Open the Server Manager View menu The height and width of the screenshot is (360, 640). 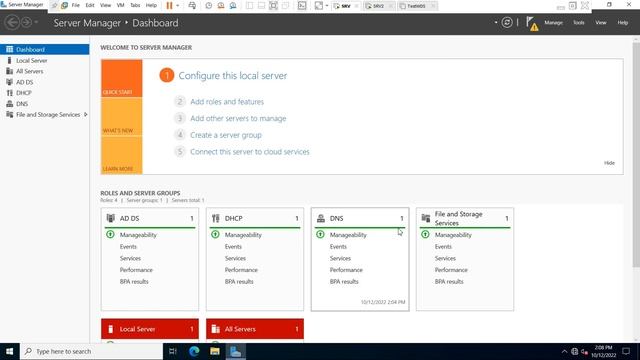coord(600,22)
